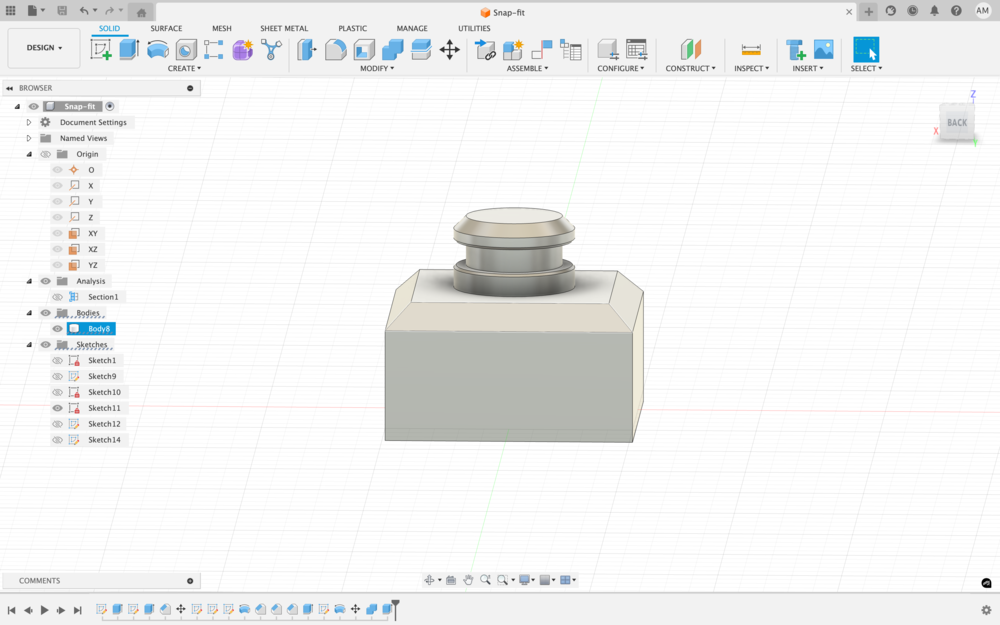Screen dimensions: 1000x625
Task: Open the SHEET METAL tab
Action: 284,28
